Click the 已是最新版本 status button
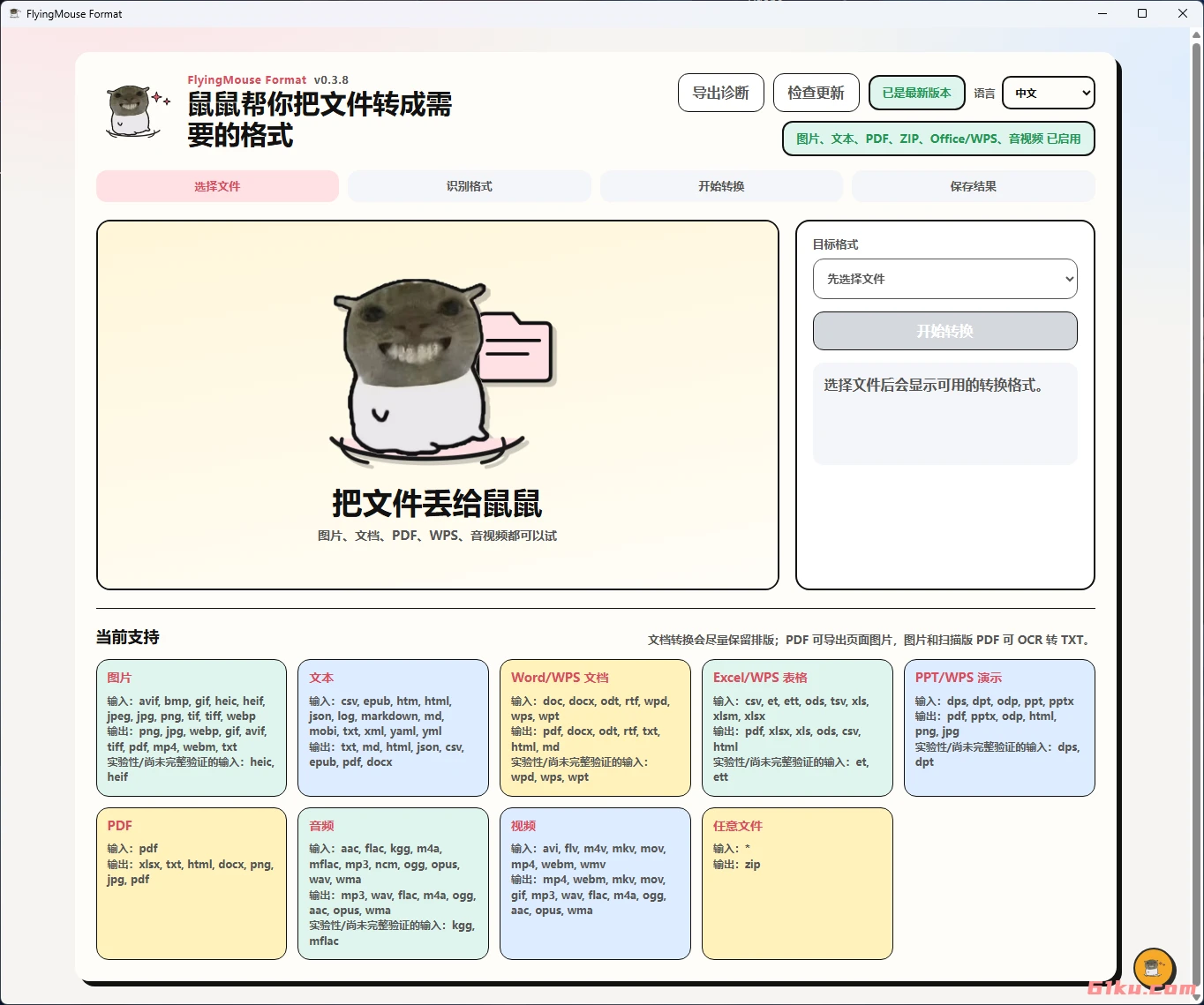 (x=916, y=93)
